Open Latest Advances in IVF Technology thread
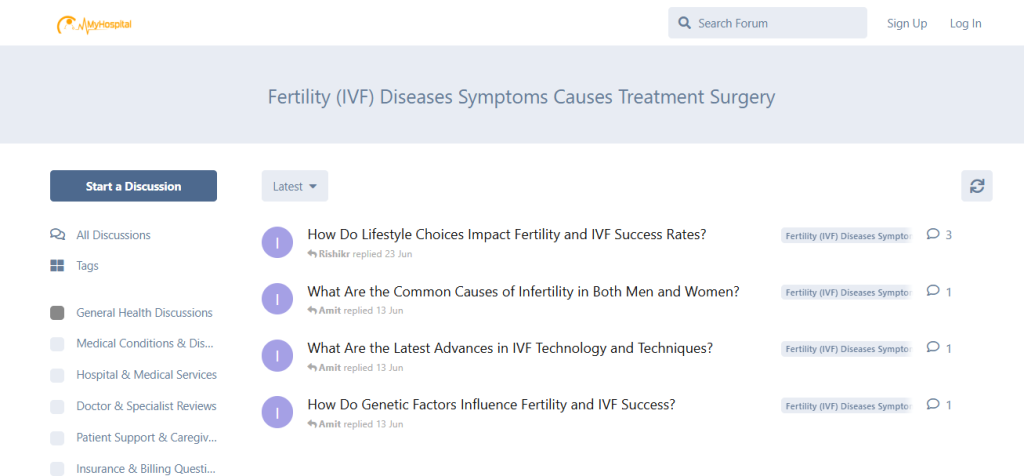Screen dimensions: 1024x476 coord(510,348)
